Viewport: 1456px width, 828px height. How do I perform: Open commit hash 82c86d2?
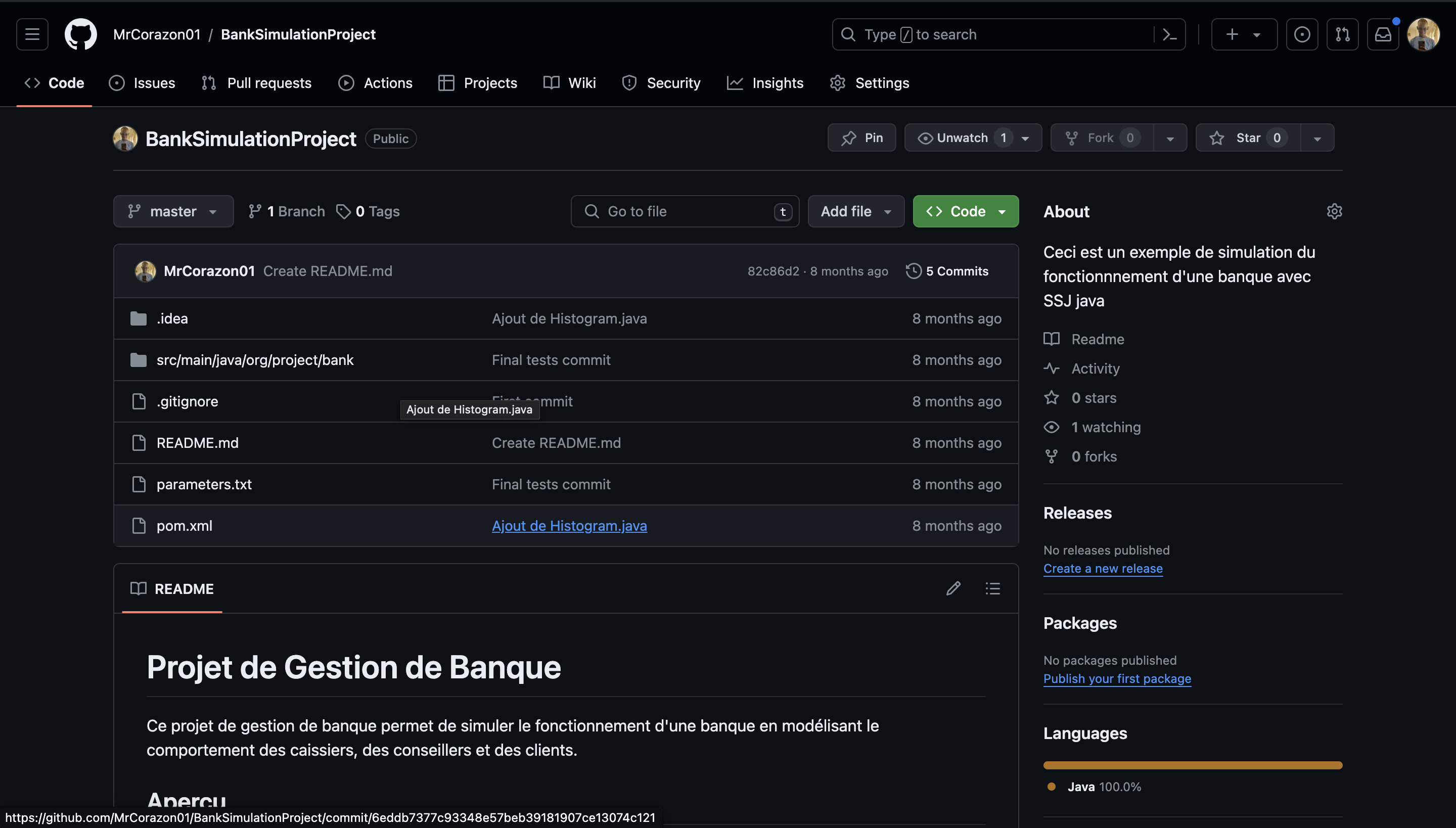tap(773, 271)
